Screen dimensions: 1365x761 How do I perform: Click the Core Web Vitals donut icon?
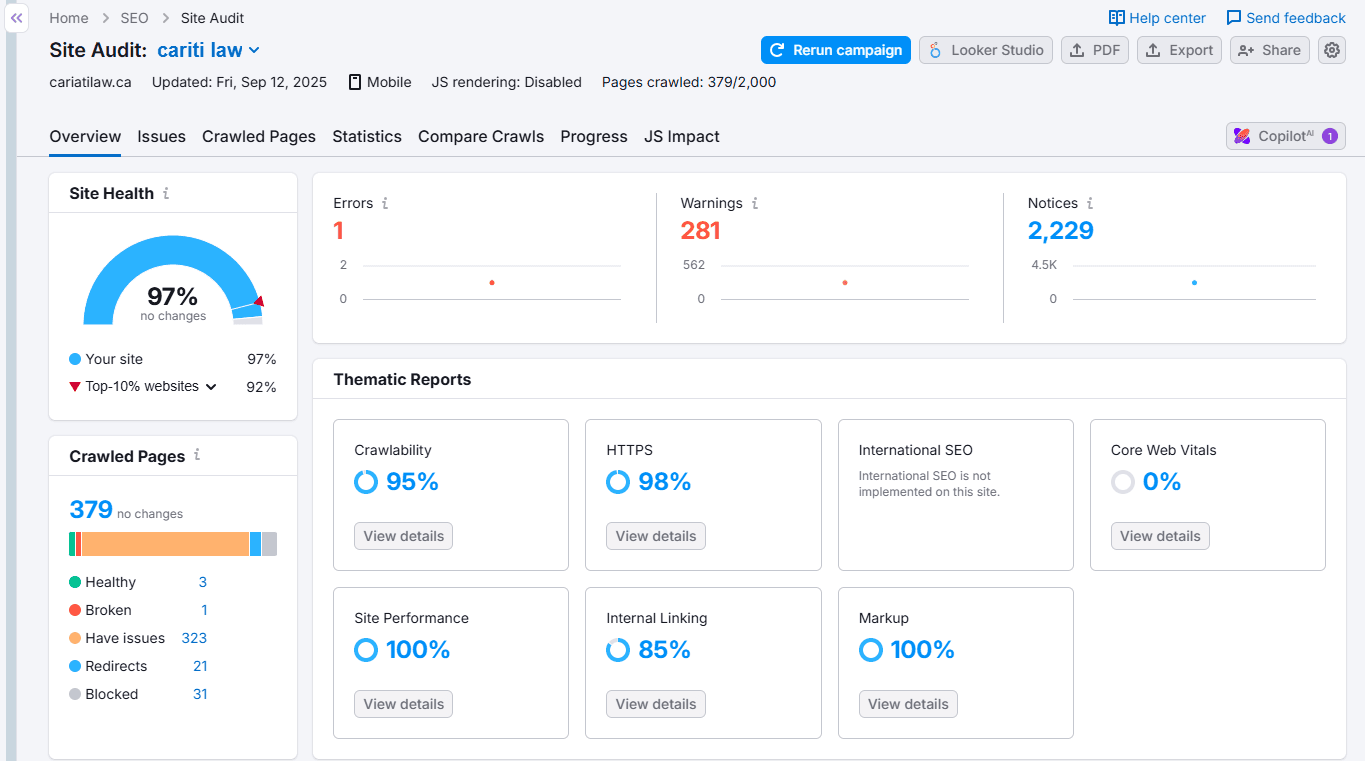point(1123,482)
